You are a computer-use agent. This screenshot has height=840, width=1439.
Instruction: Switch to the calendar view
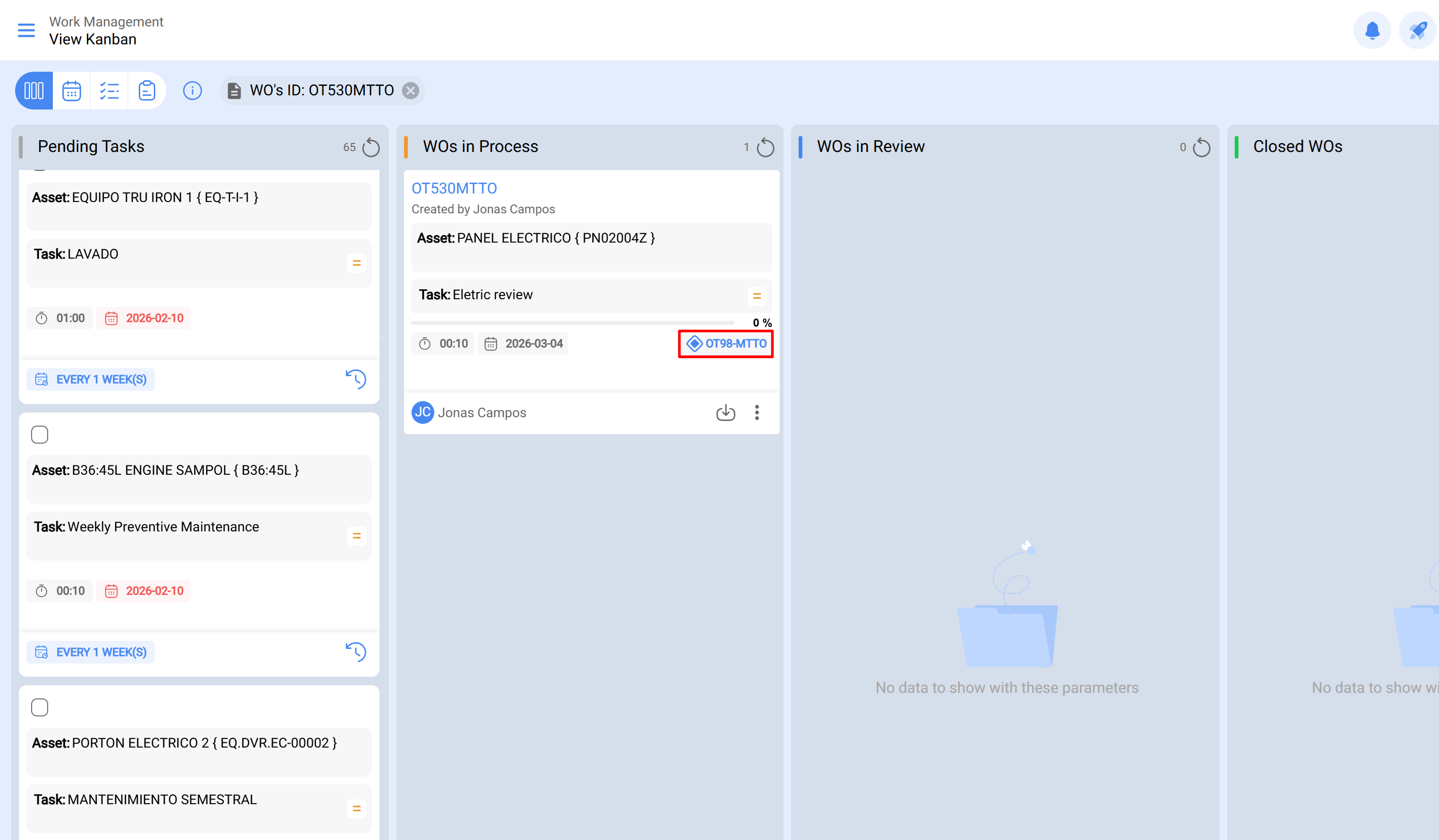tap(71, 91)
